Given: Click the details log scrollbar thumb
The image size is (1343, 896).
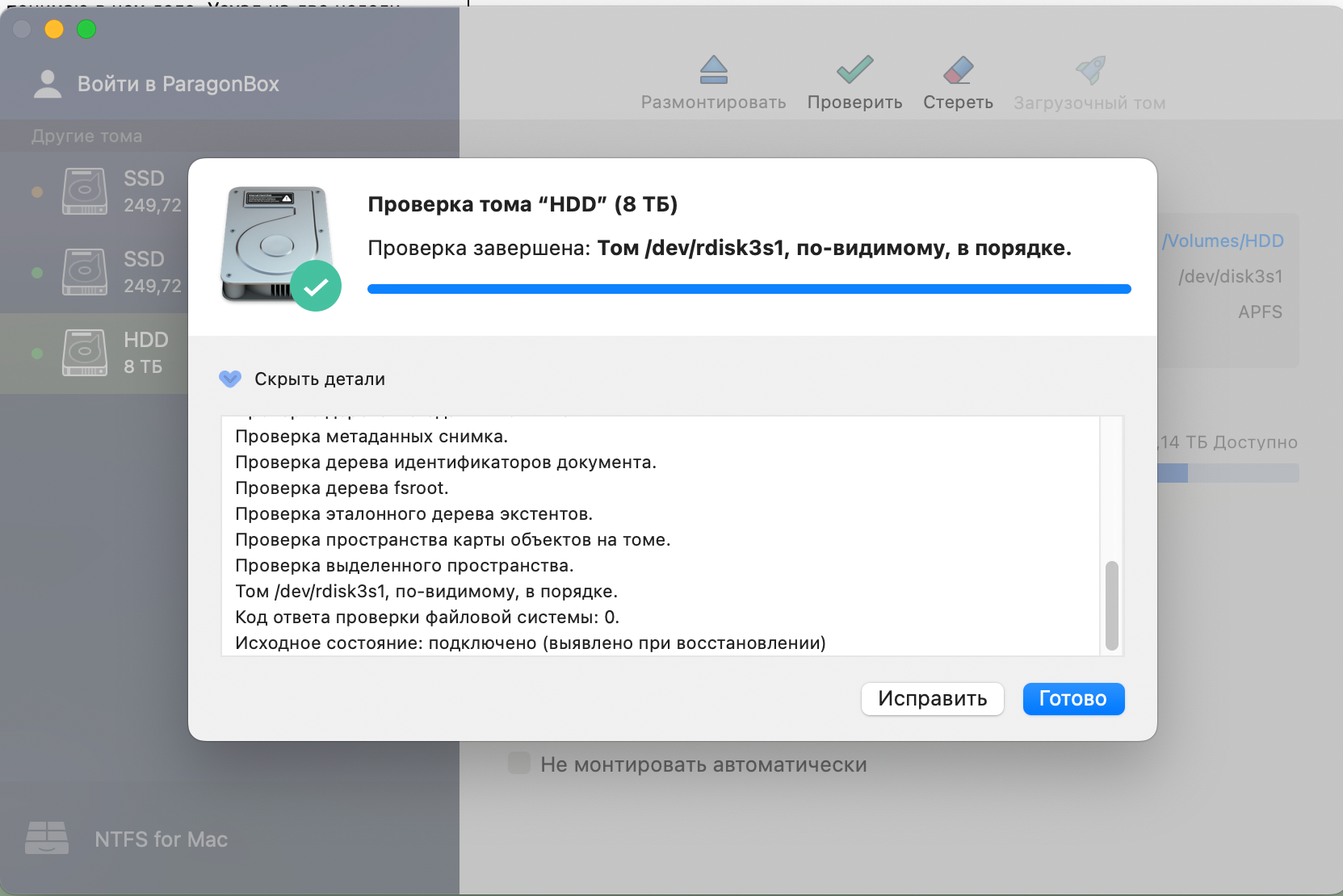Looking at the screenshot, I should (x=1112, y=605).
